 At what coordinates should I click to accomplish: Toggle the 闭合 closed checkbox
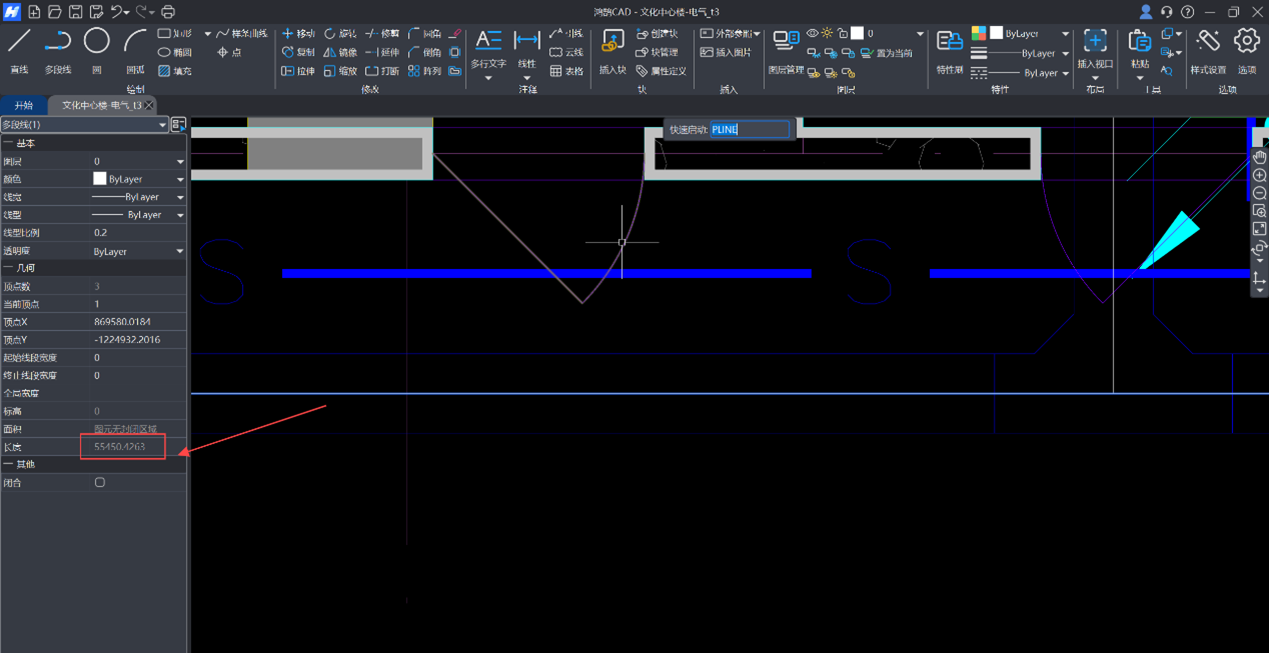(x=100, y=482)
